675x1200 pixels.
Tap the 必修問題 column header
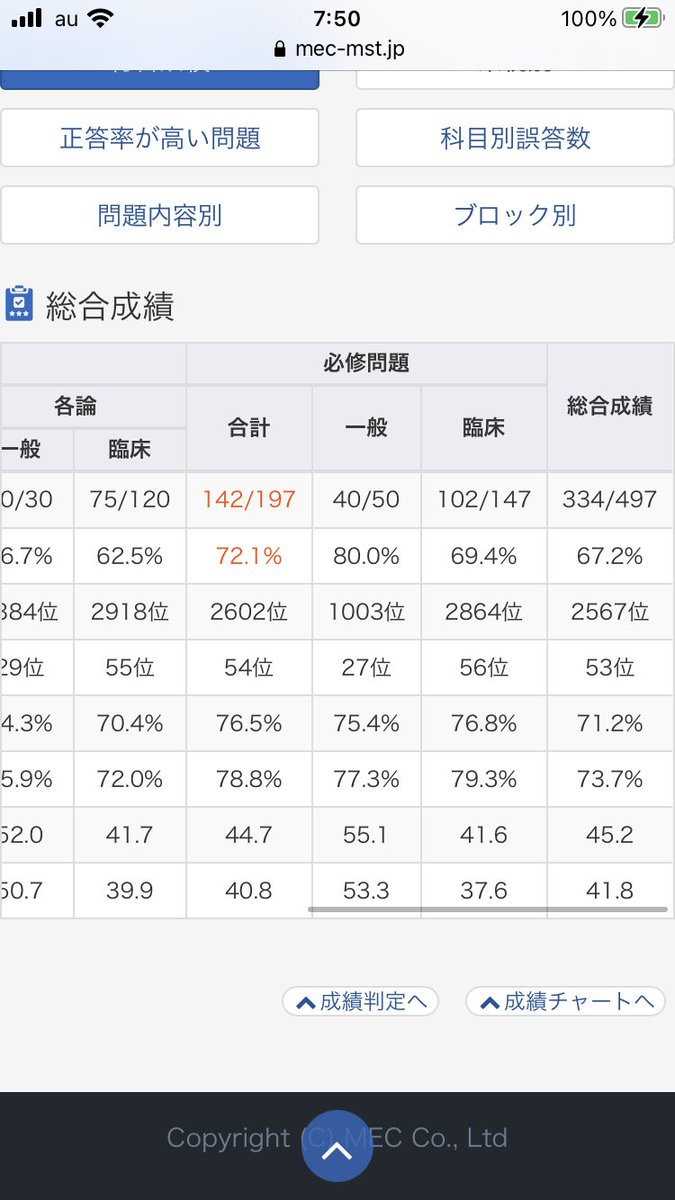pos(366,364)
